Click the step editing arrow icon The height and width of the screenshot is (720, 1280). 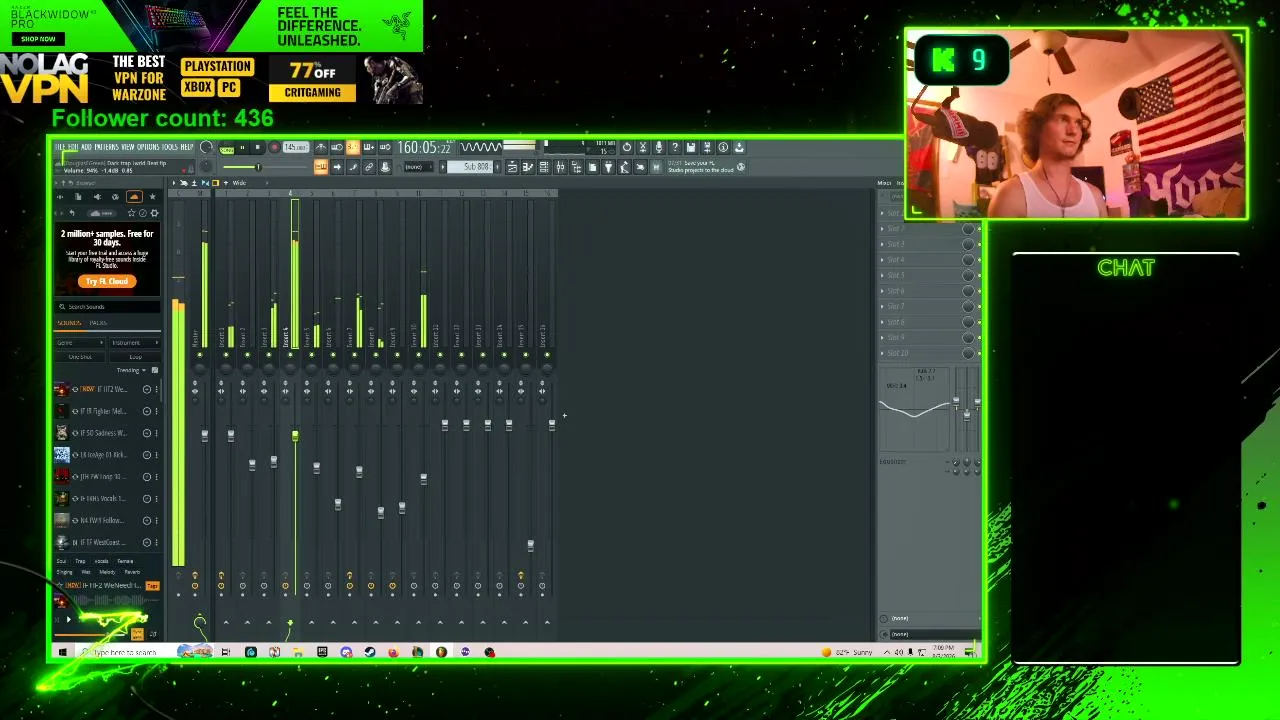click(337, 167)
